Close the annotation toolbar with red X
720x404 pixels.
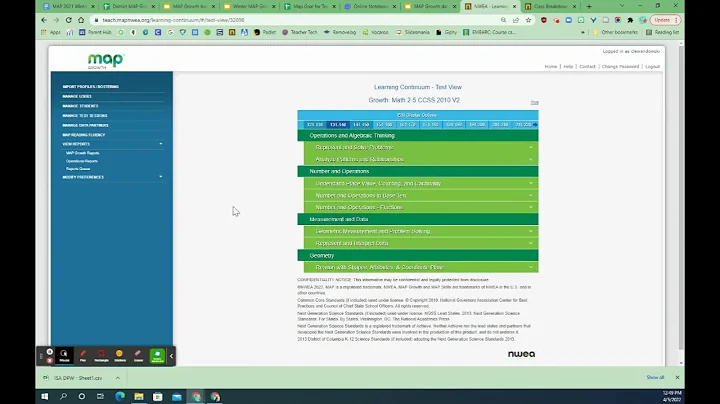click(x=50, y=361)
